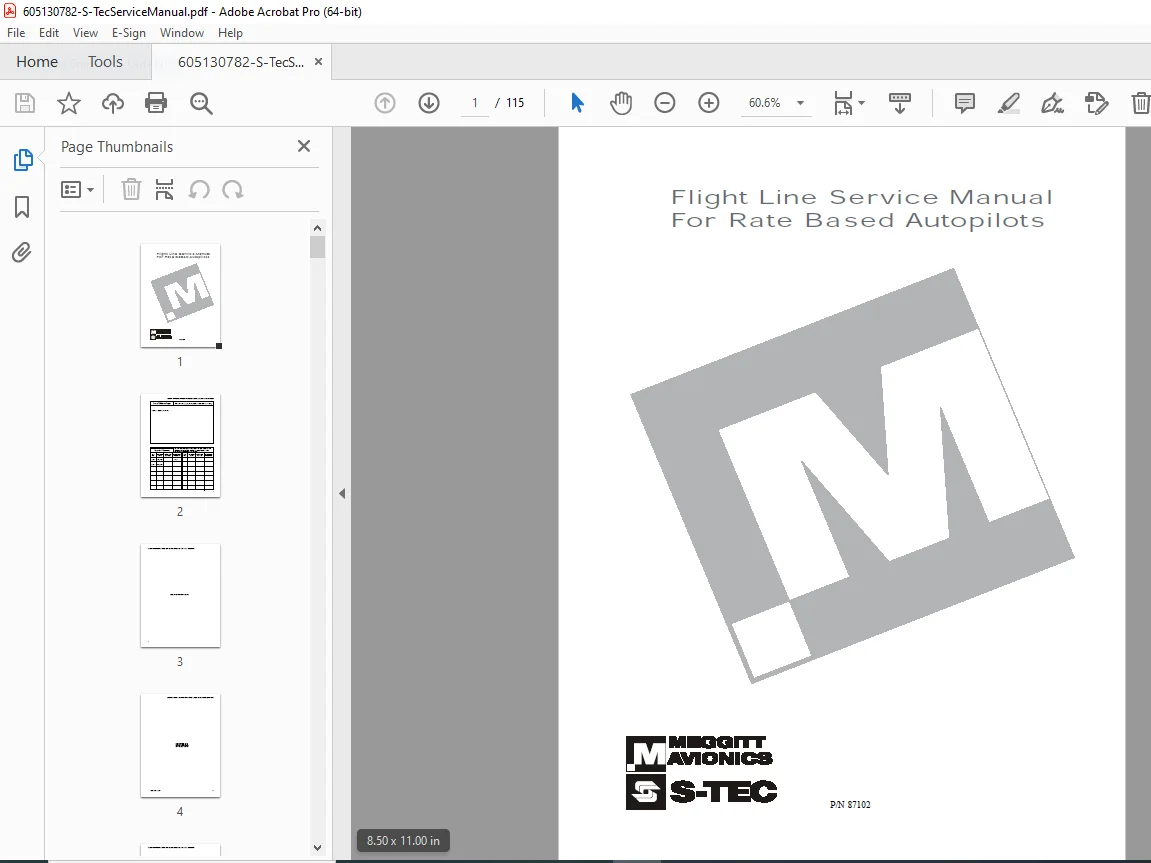Select the 605130782-S-TecS... document tab
The image size is (1151, 863).
(x=241, y=62)
